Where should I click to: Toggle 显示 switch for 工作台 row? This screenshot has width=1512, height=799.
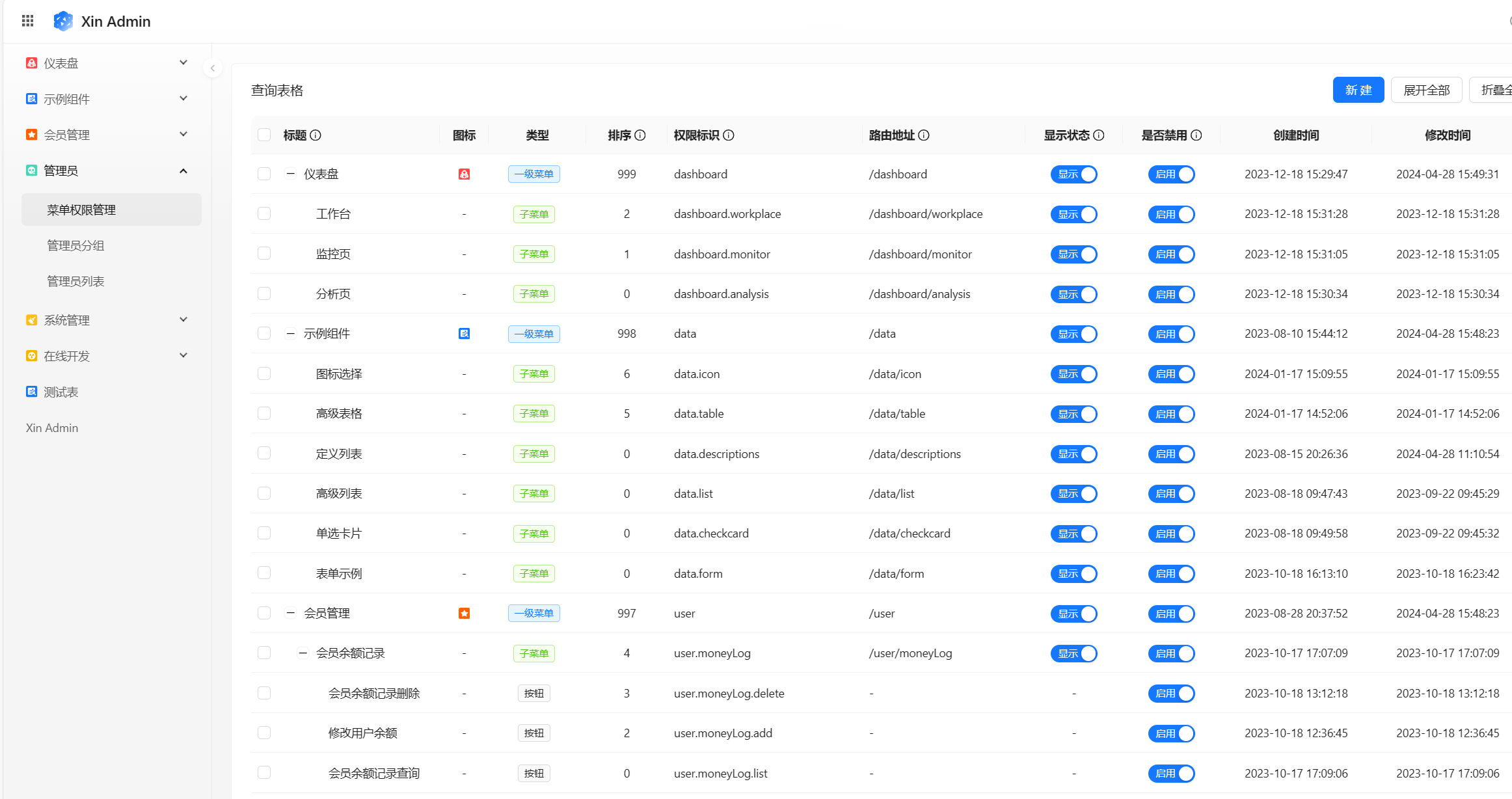[x=1073, y=214]
